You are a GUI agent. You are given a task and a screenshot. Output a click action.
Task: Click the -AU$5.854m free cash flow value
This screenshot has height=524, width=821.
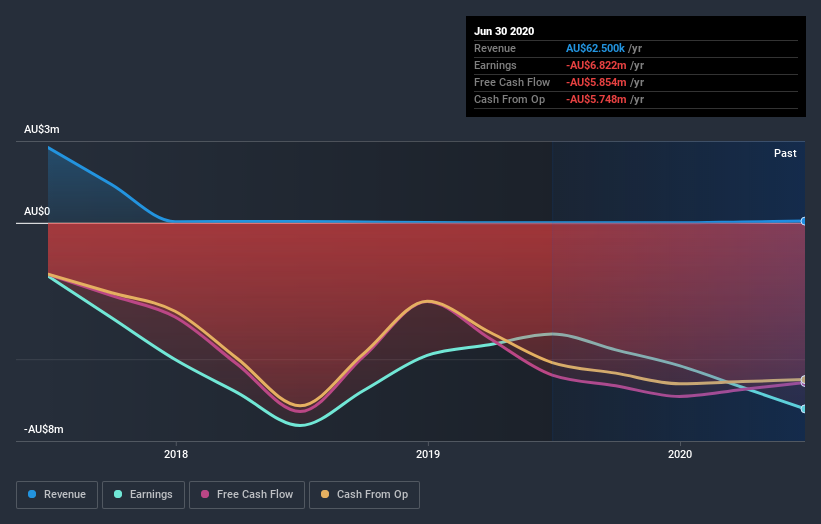point(596,82)
